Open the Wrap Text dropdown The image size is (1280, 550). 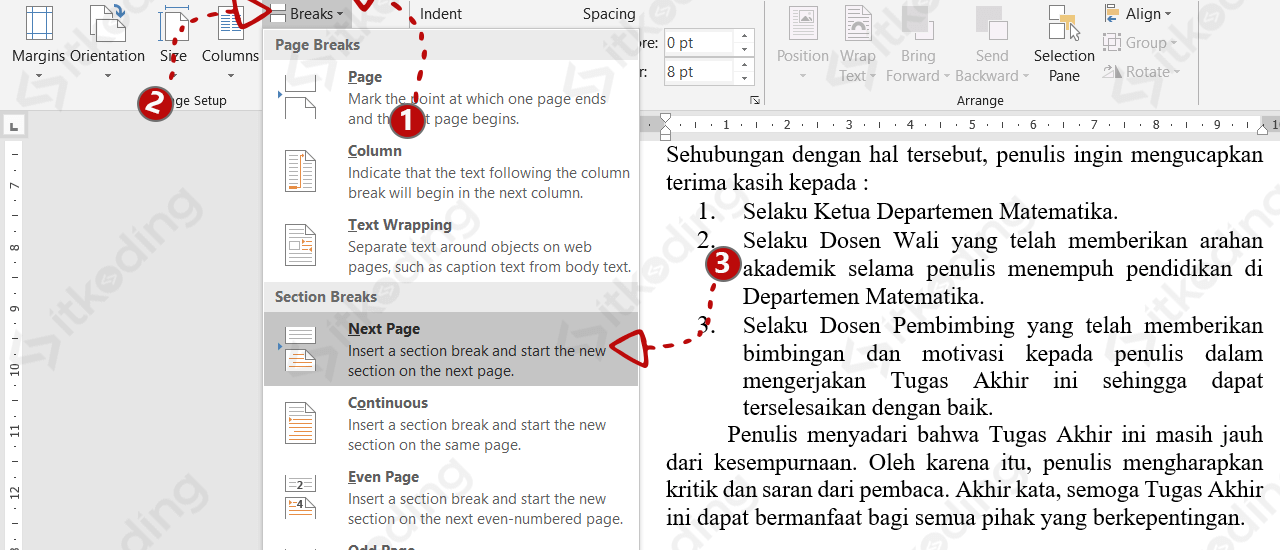click(858, 44)
